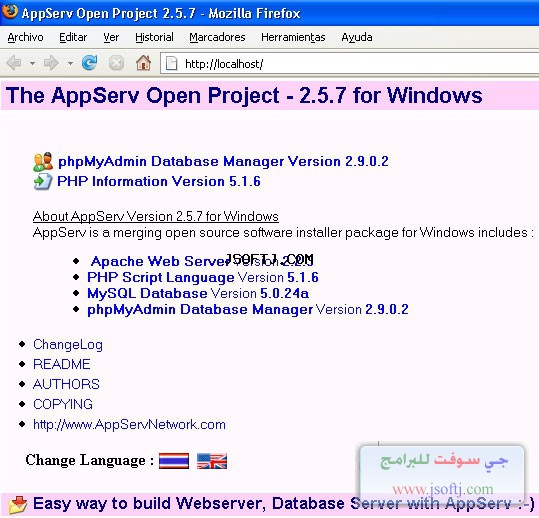Switch language with the British flag
Screen dimensions: 539x518
[x=212, y=461]
